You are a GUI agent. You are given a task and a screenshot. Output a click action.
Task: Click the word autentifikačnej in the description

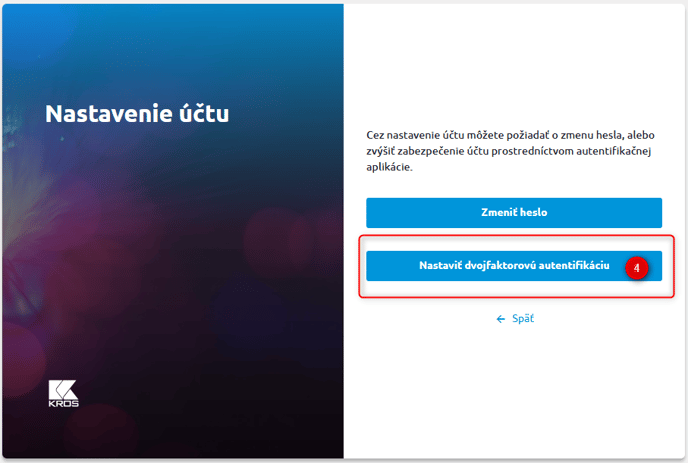click(x=613, y=151)
